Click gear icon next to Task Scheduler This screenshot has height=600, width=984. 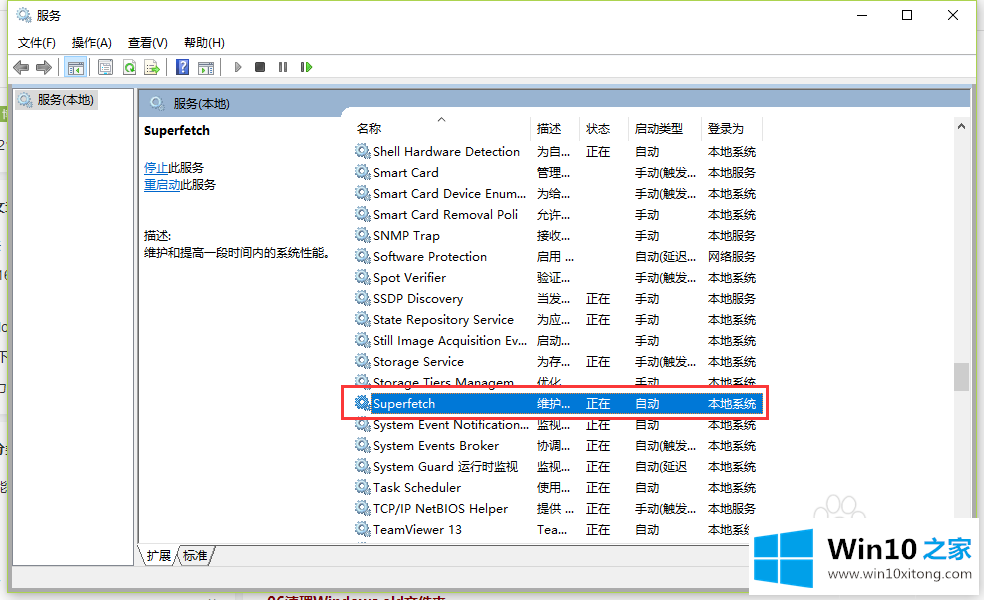point(362,487)
